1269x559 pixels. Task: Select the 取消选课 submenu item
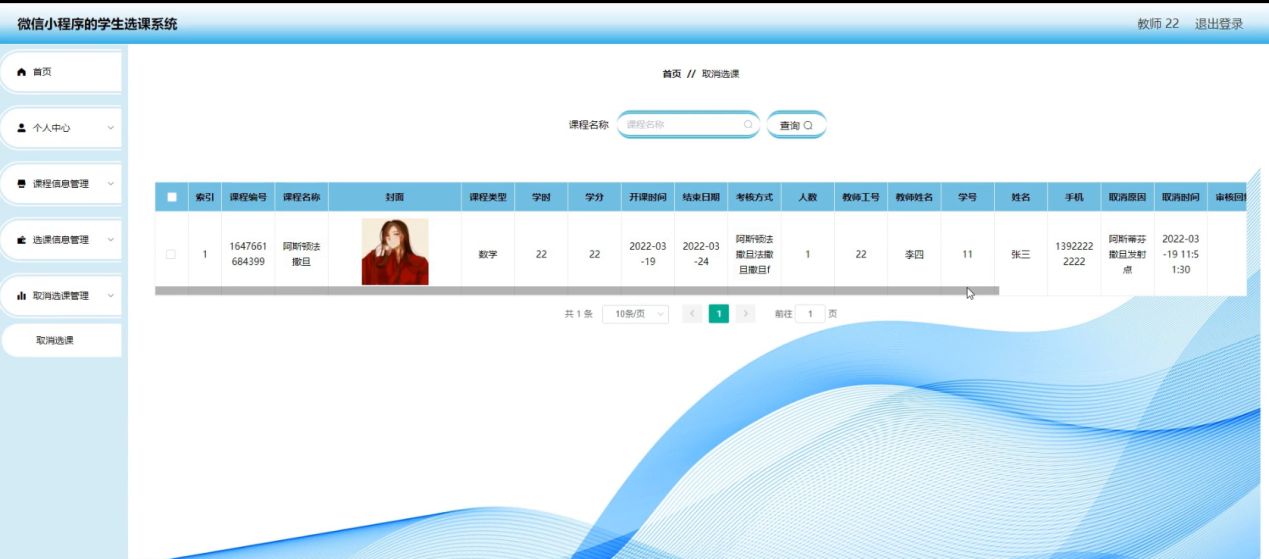click(x=61, y=340)
